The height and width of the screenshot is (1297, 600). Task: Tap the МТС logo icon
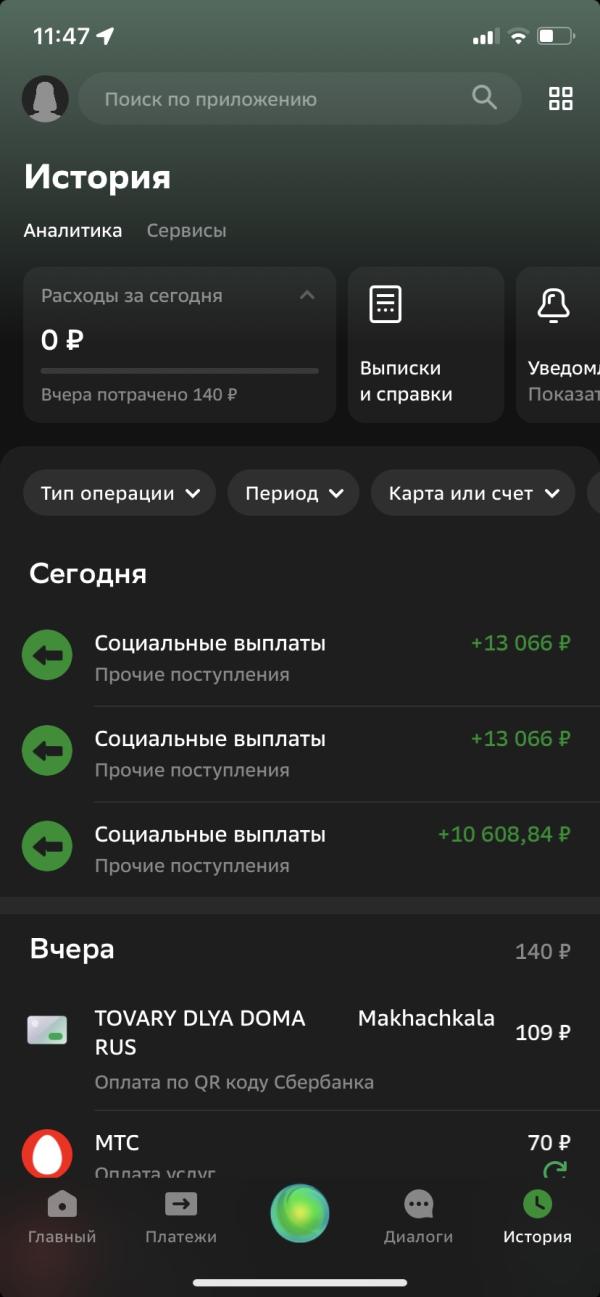click(47, 1153)
